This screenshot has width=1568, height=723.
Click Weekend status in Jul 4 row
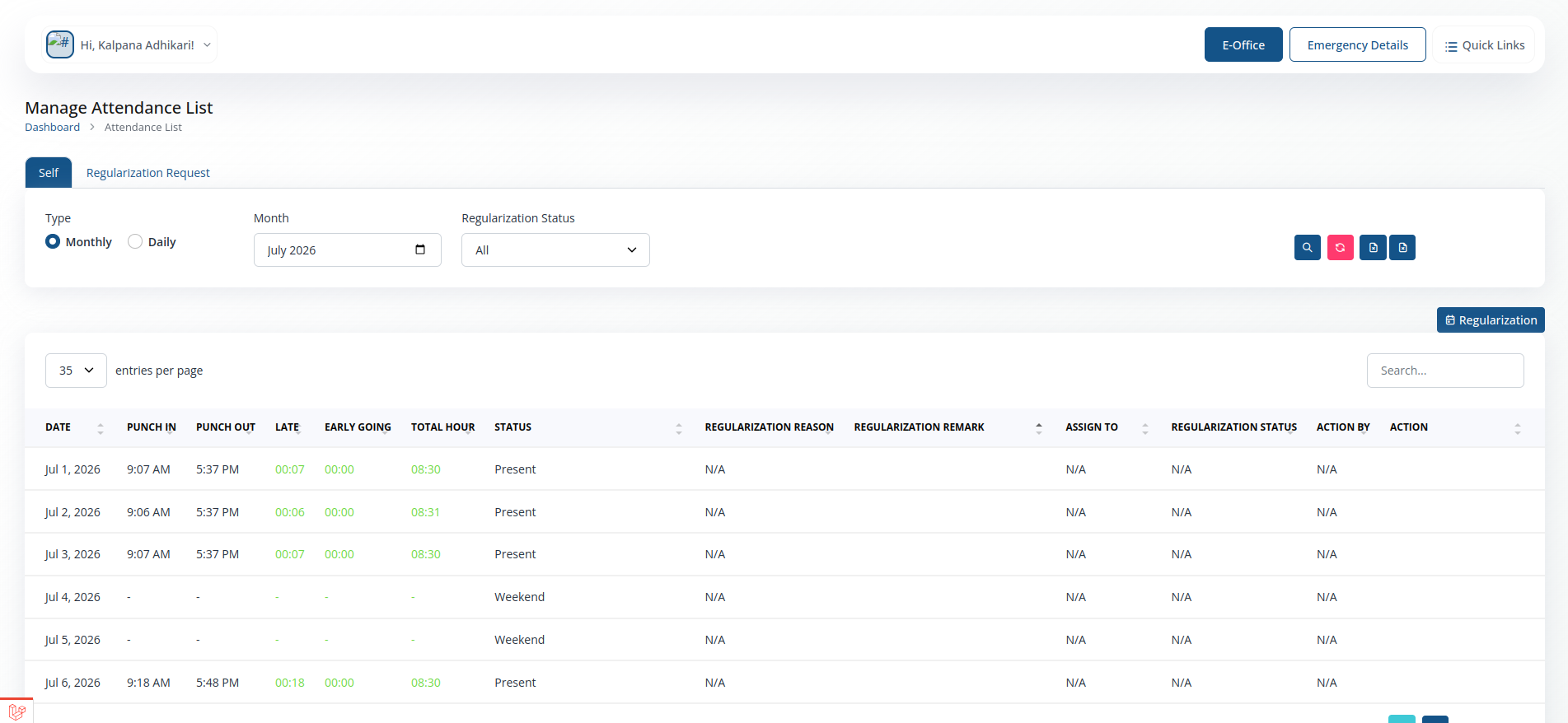519,597
